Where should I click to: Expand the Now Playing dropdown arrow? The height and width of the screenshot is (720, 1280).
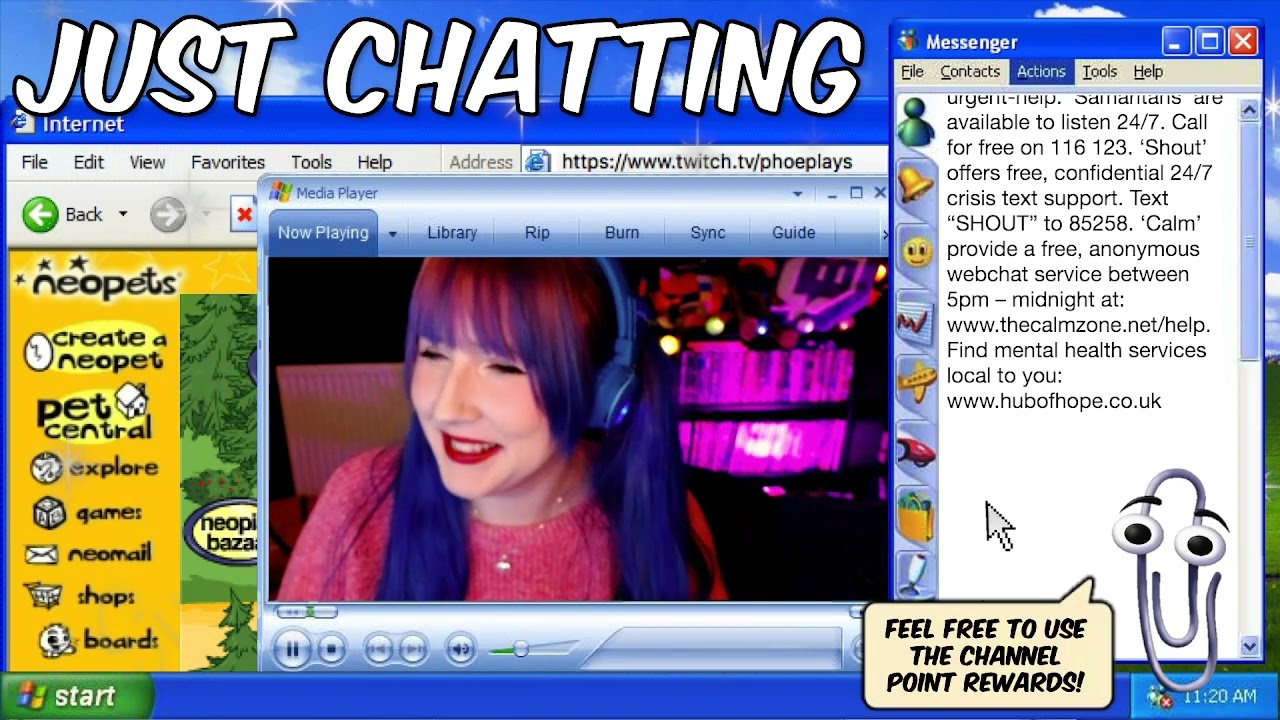click(x=392, y=233)
